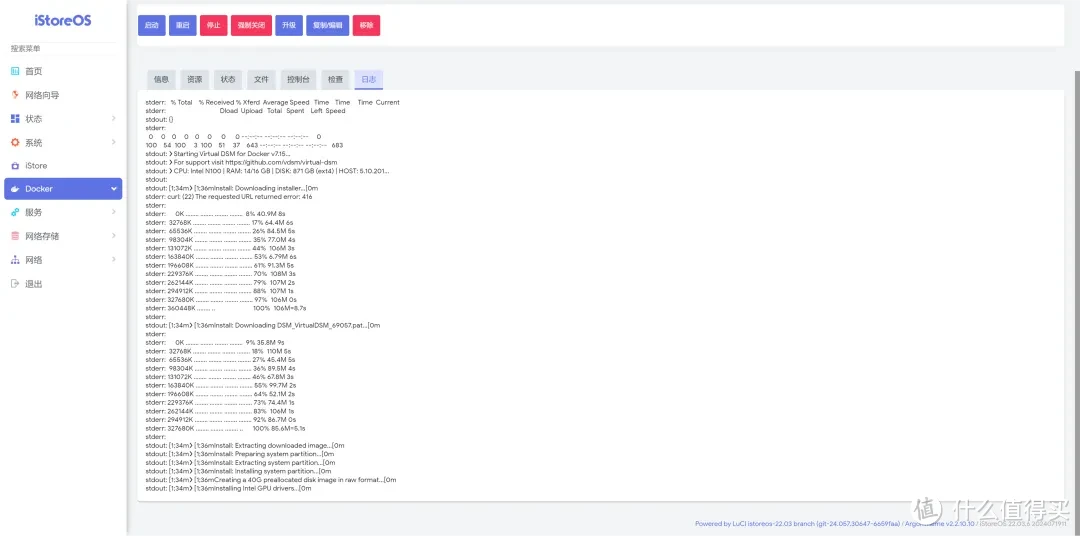The width and height of the screenshot is (1080, 536).
Task: Switch to the 控制台 console tab
Action: click(298, 79)
